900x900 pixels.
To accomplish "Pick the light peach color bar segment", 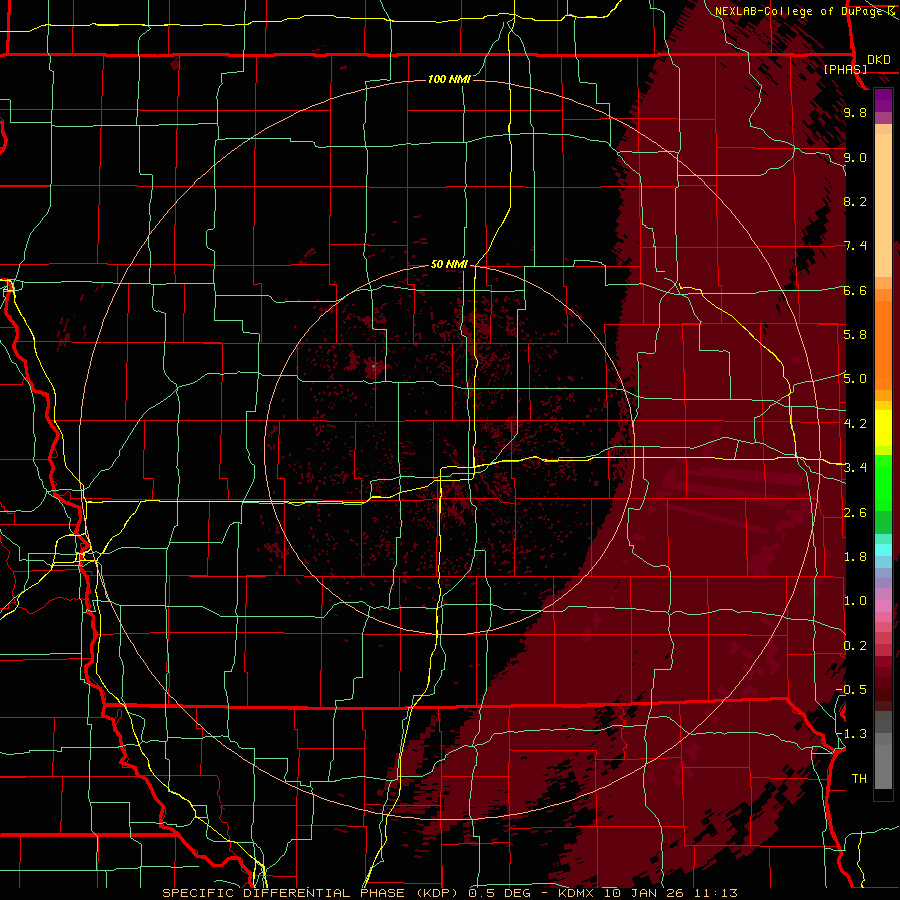I will [x=883, y=207].
